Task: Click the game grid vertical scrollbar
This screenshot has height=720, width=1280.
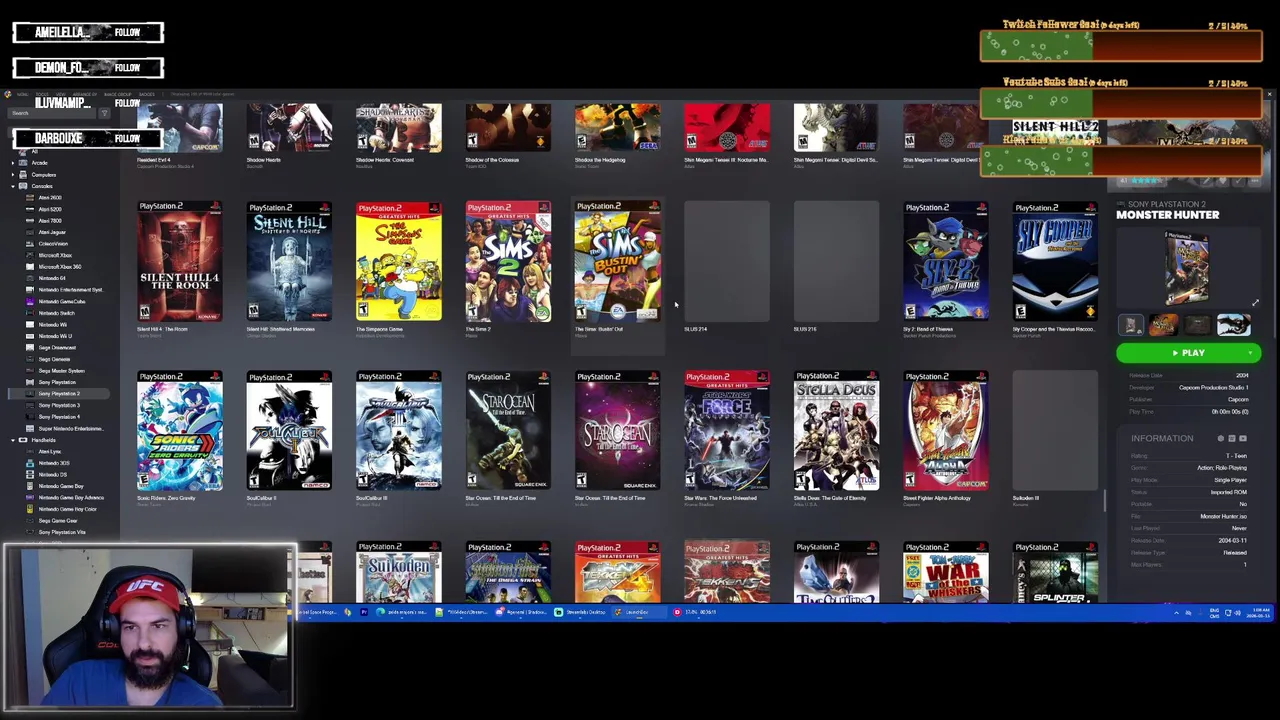Action: click(x=1105, y=500)
